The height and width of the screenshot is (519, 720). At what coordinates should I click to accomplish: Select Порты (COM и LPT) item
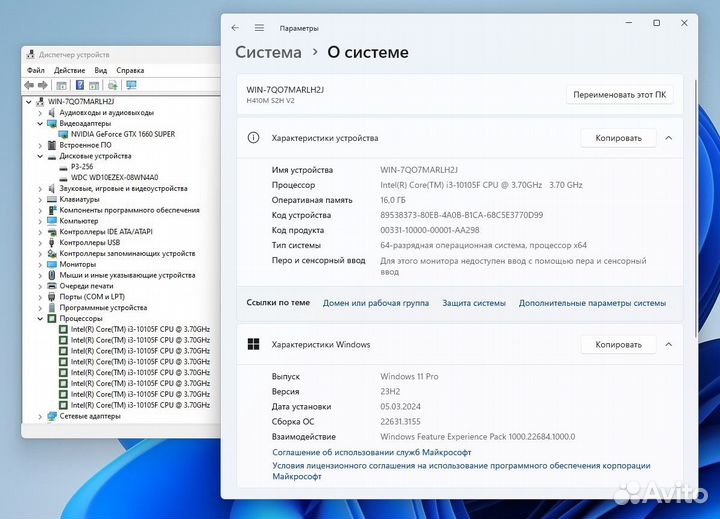click(92, 297)
